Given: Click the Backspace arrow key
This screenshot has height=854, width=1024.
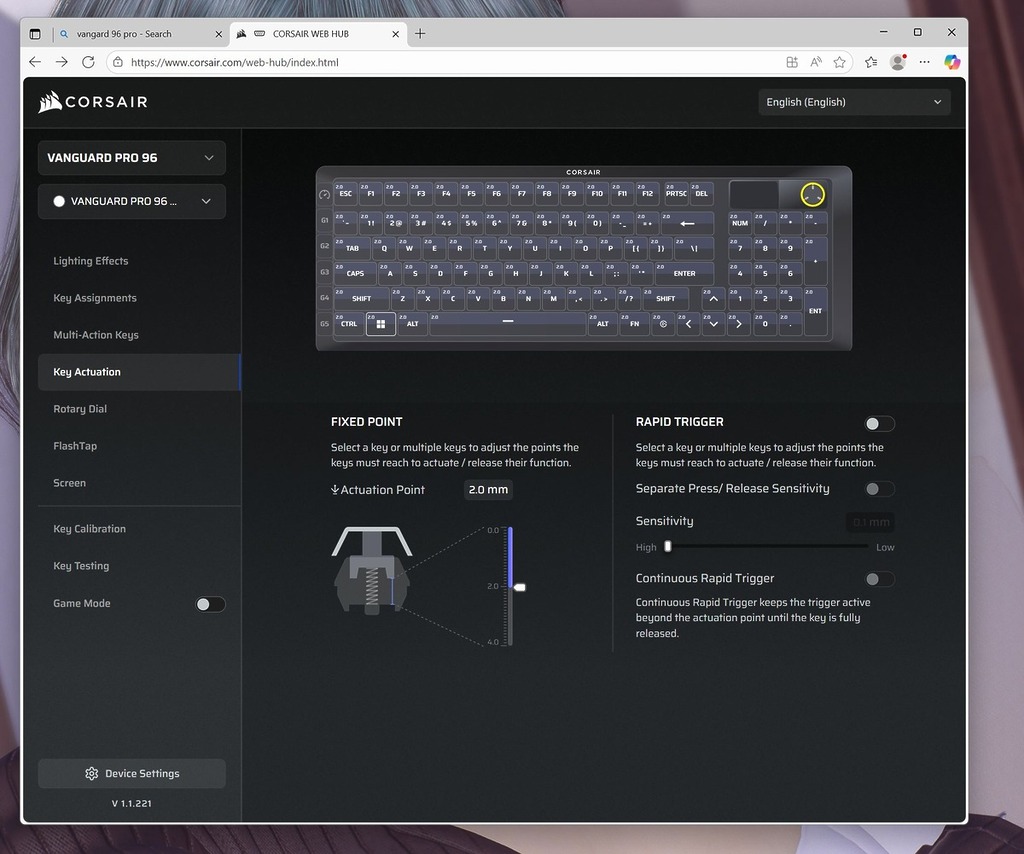Looking at the screenshot, I should [x=687, y=223].
